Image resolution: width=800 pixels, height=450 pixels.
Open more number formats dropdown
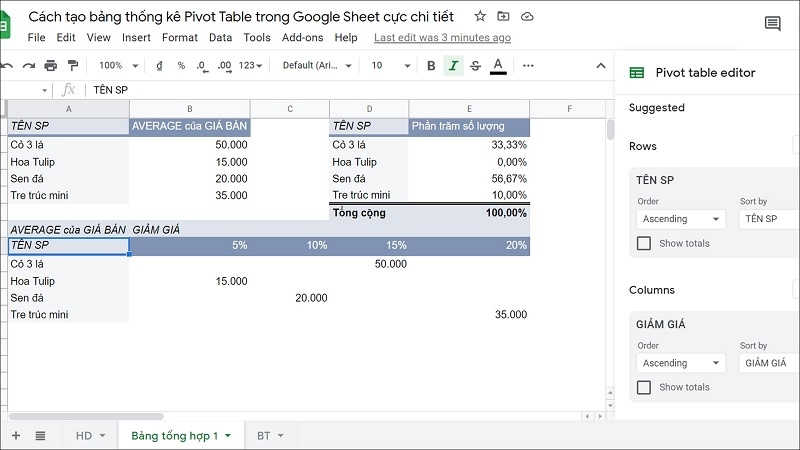click(x=250, y=65)
